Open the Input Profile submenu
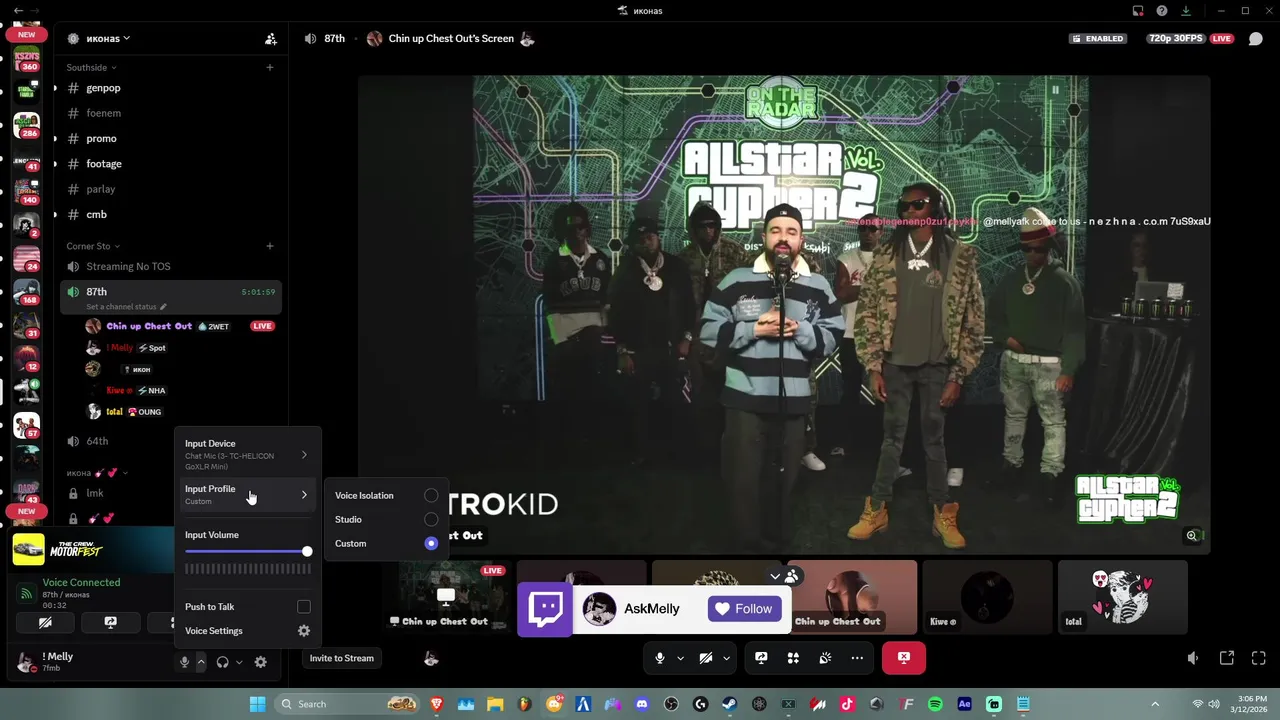 pos(247,494)
